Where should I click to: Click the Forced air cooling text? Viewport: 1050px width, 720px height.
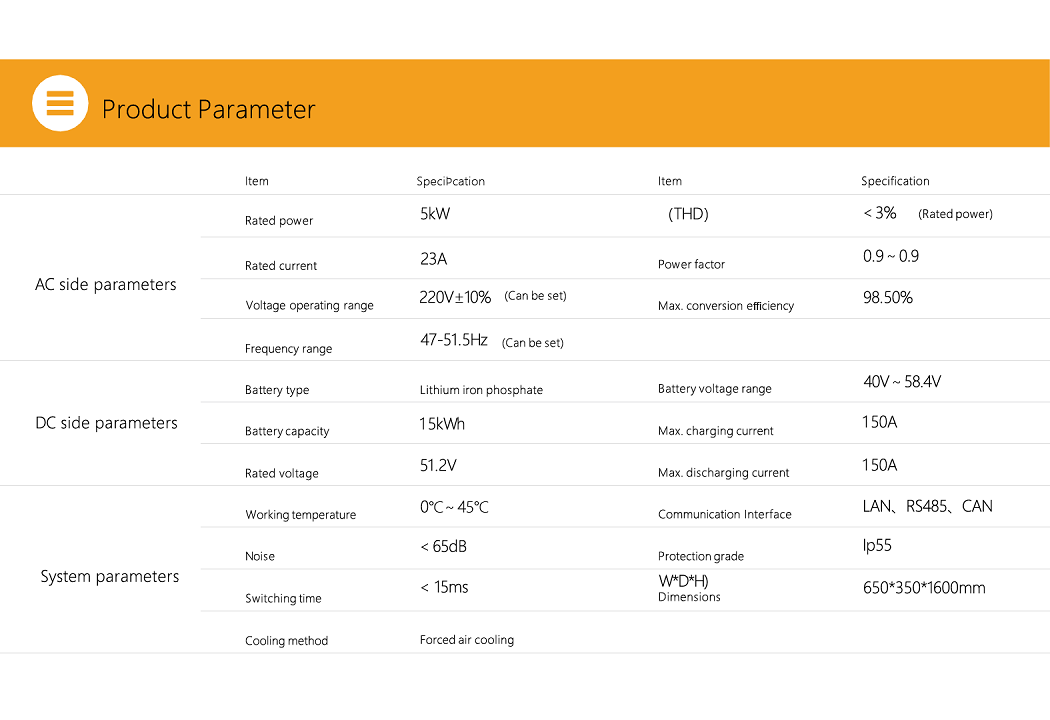click(466, 640)
